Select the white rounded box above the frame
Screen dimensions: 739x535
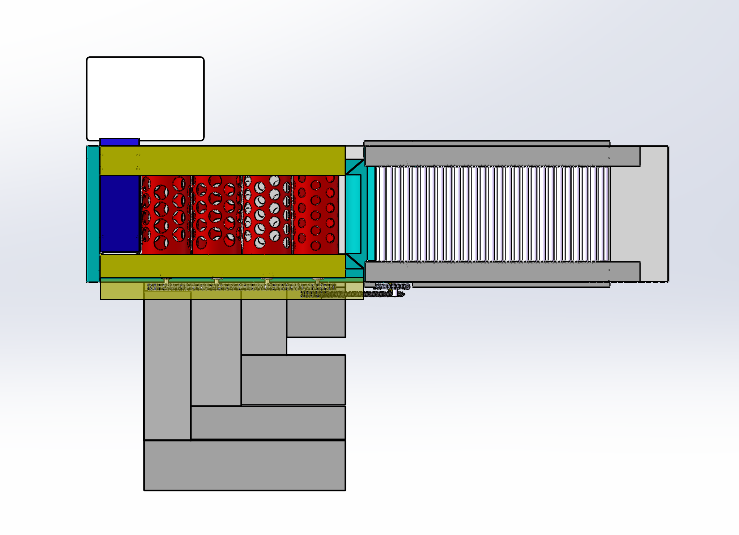tap(145, 99)
